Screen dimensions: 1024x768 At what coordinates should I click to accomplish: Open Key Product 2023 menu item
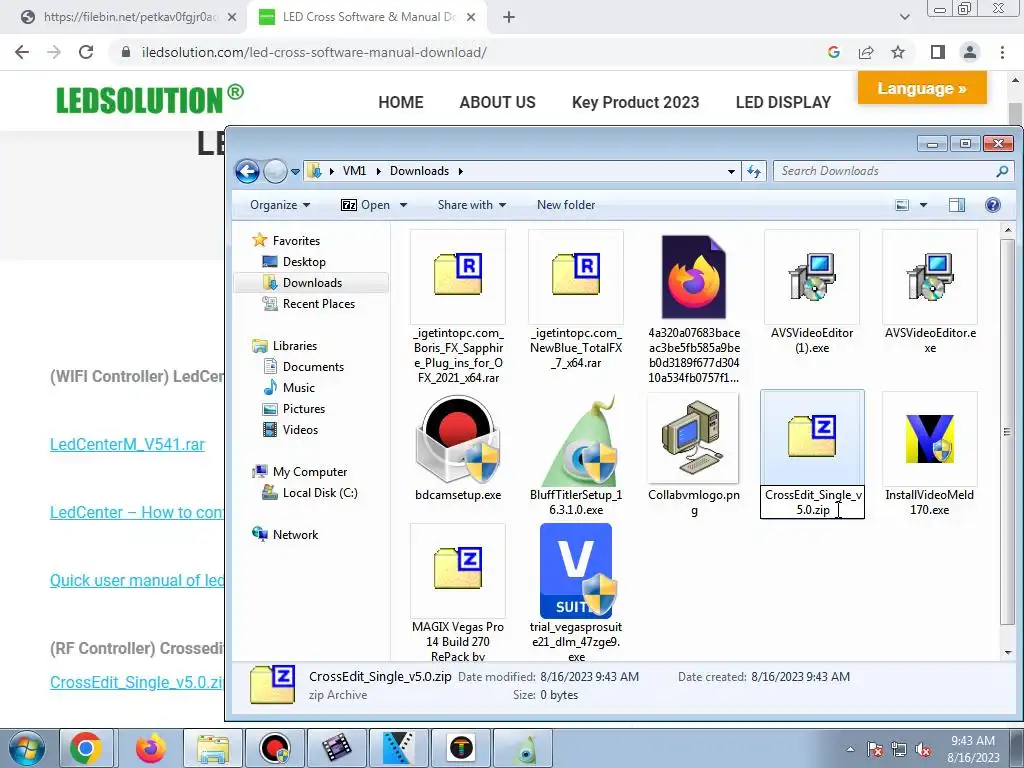[635, 103]
